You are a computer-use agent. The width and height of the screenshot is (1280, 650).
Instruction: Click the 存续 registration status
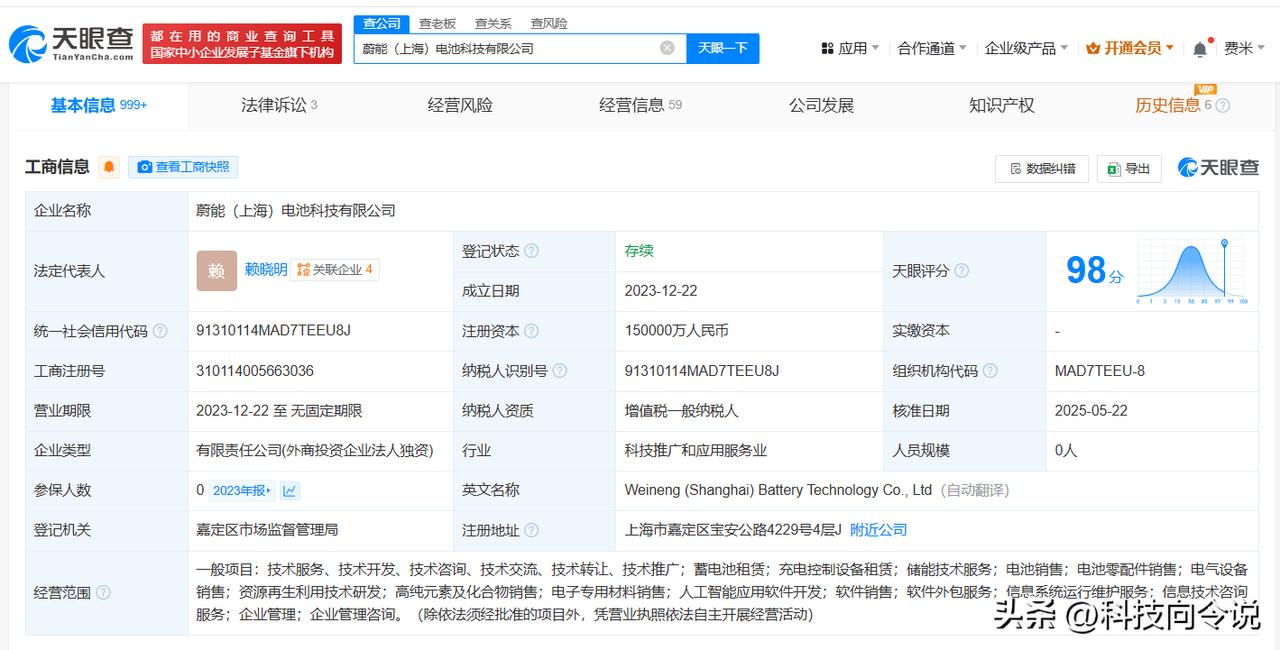pos(639,251)
